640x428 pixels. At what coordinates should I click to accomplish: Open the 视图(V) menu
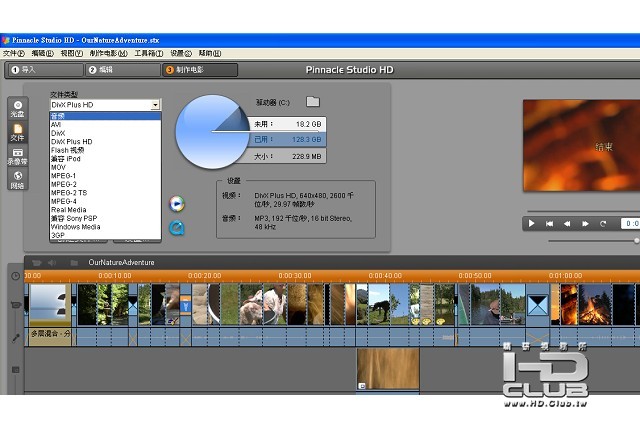pyautogui.click(x=72, y=53)
